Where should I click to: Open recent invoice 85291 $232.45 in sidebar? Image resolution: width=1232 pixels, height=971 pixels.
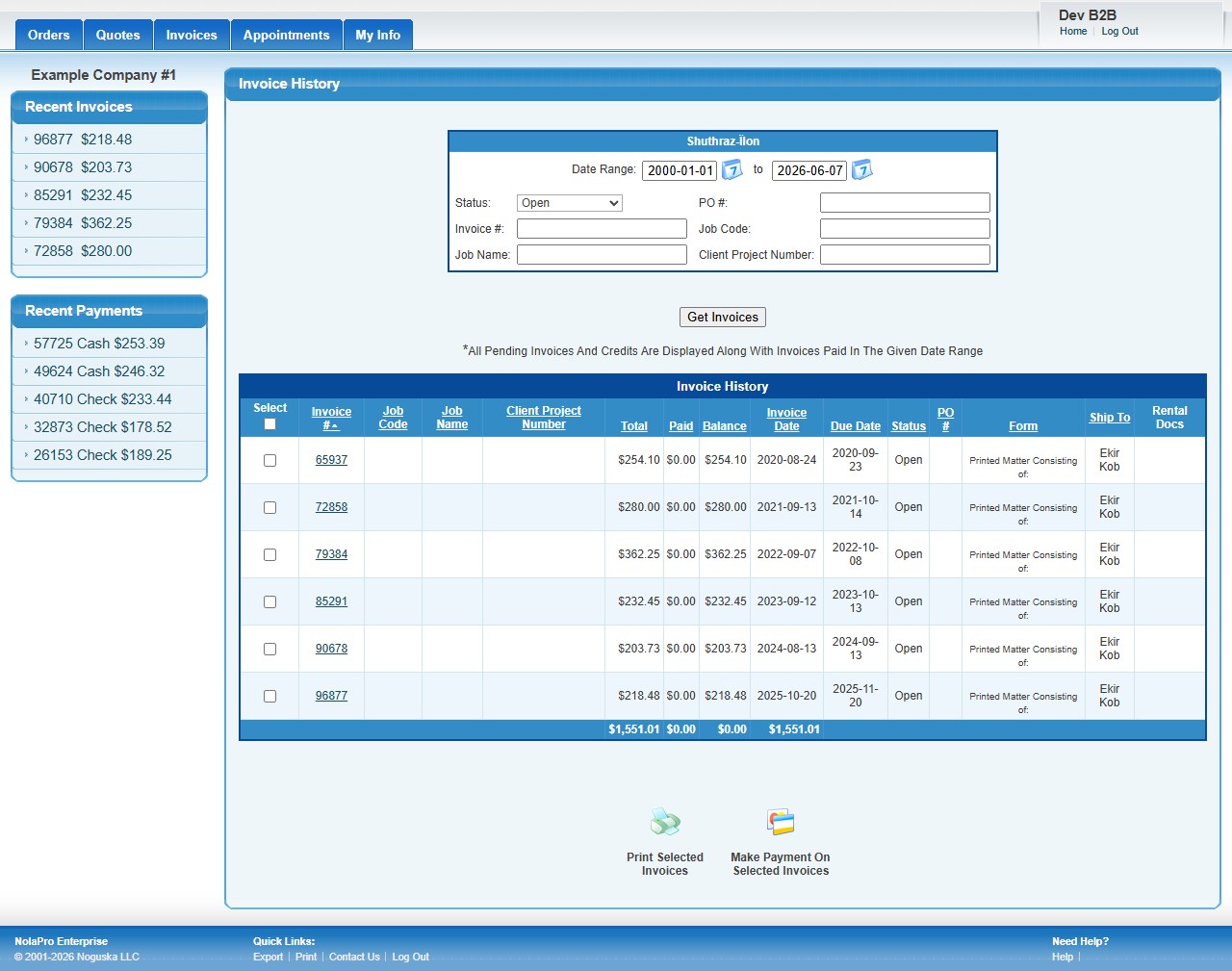coord(83,195)
